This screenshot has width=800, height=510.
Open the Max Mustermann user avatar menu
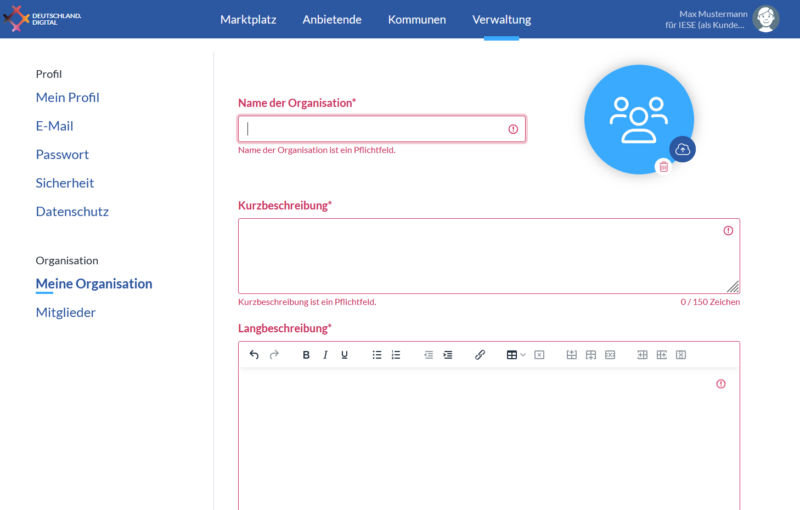tap(765, 19)
